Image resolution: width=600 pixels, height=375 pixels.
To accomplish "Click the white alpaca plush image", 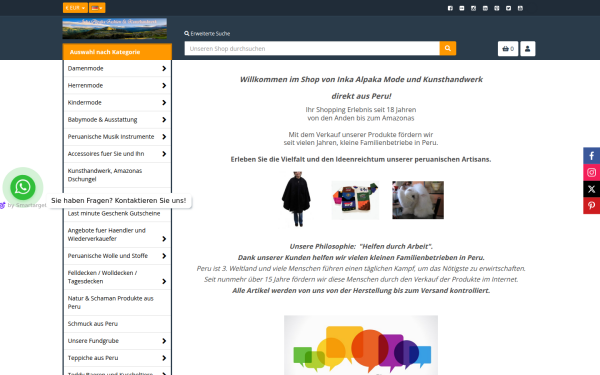I will point(418,200).
